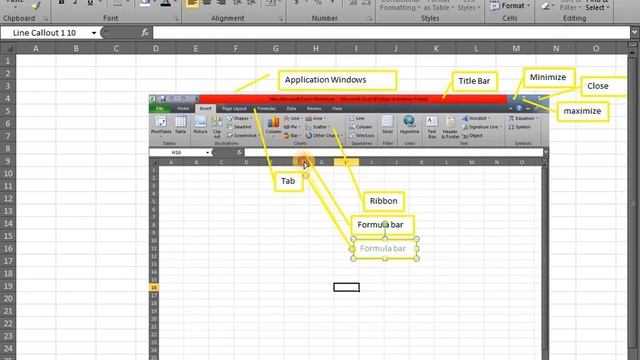
Task: Select the black-text Formula bar callout
Action: (382, 225)
